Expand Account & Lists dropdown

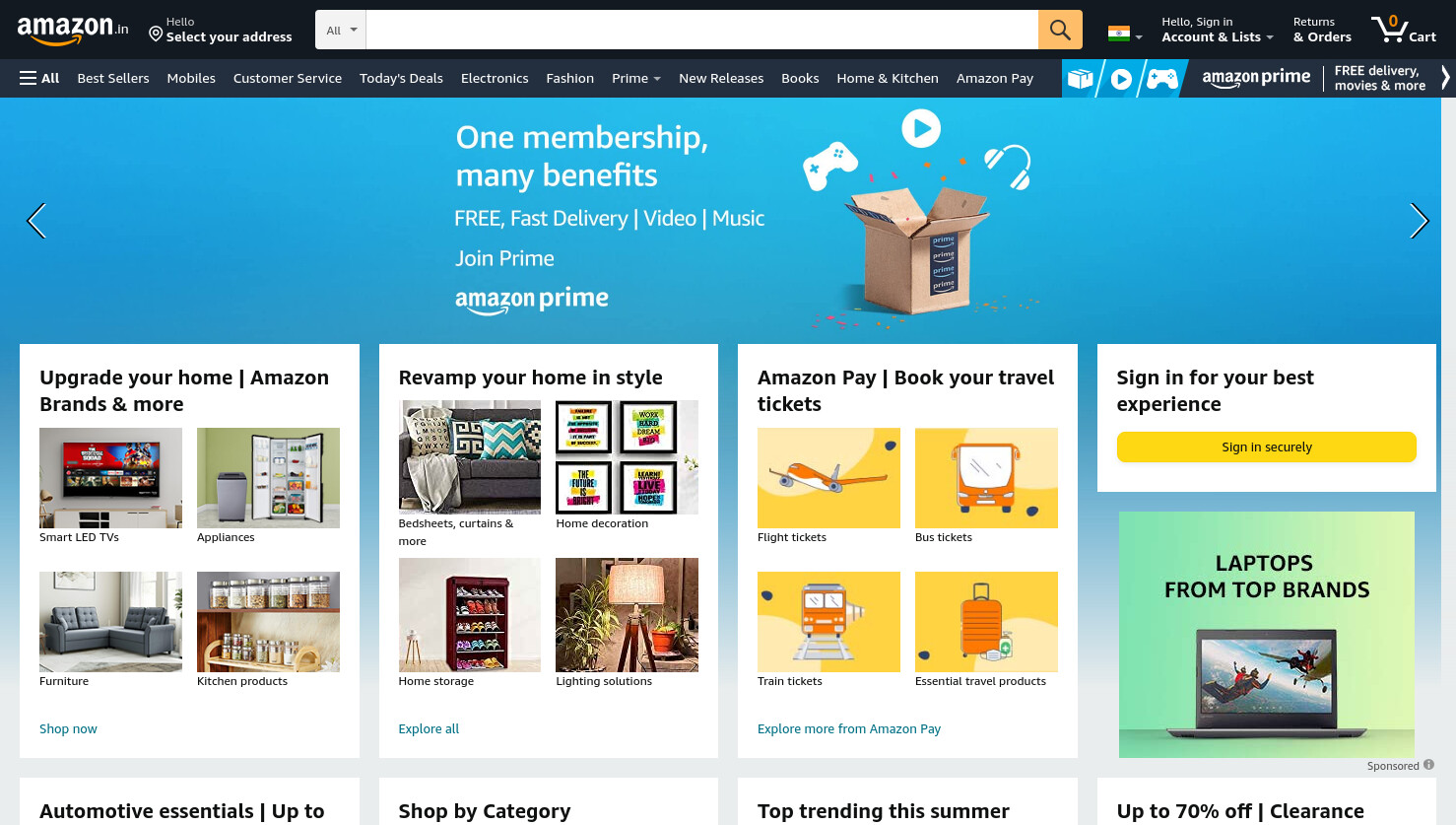pyautogui.click(x=1218, y=30)
